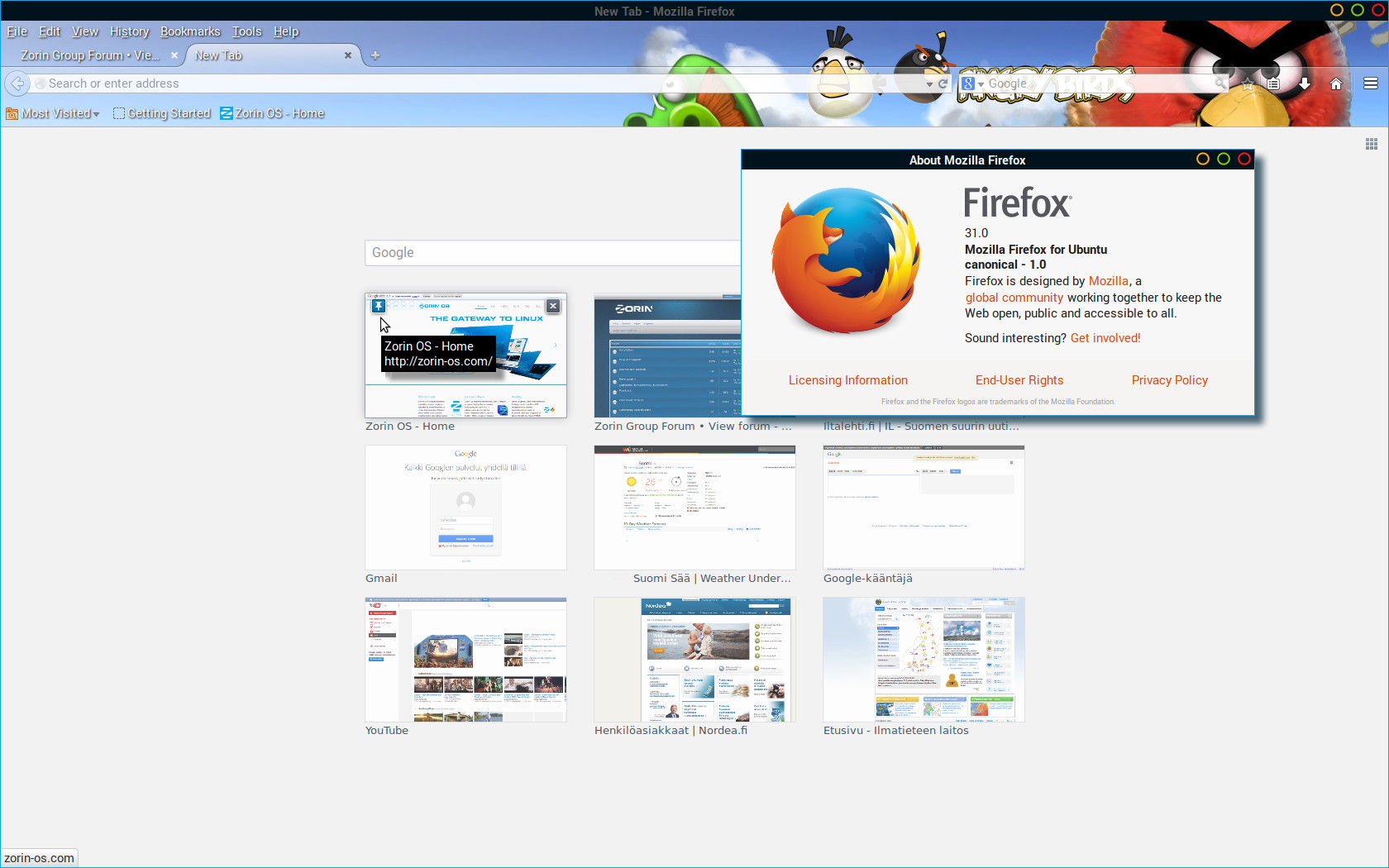Click the search magnifier icon
This screenshot has width=1389, height=868.
(1220, 83)
